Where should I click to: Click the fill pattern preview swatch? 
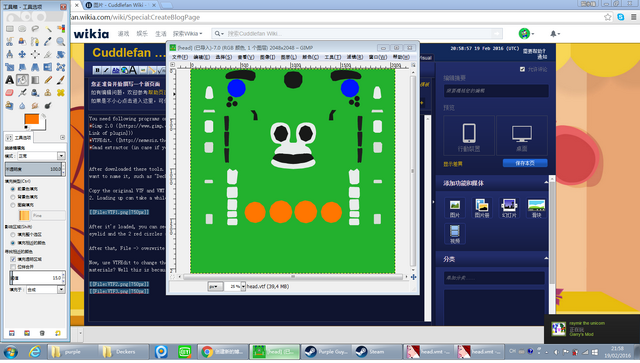(24, 215)
